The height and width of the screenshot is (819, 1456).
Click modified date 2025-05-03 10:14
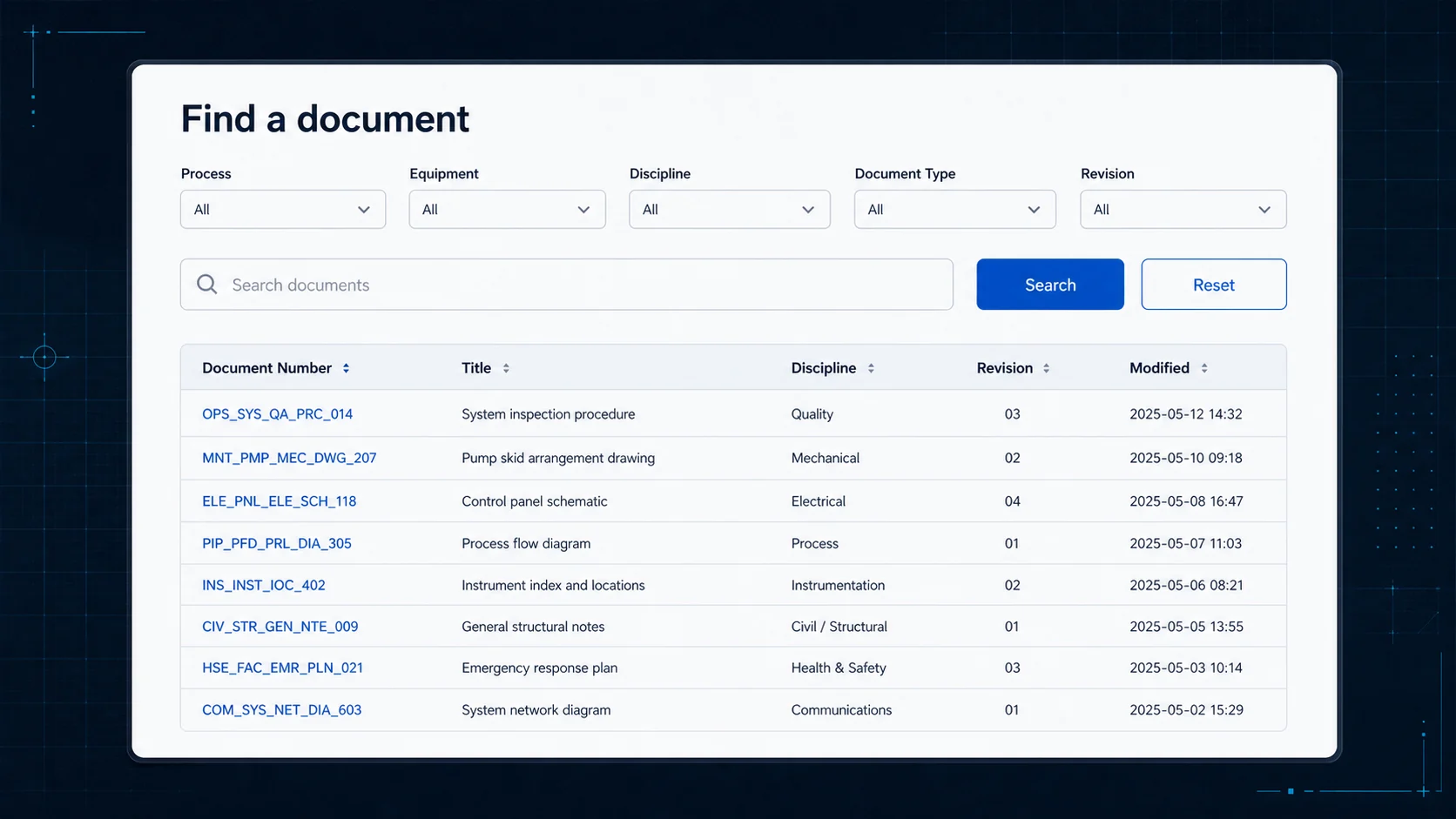[x=1186, y=668]
